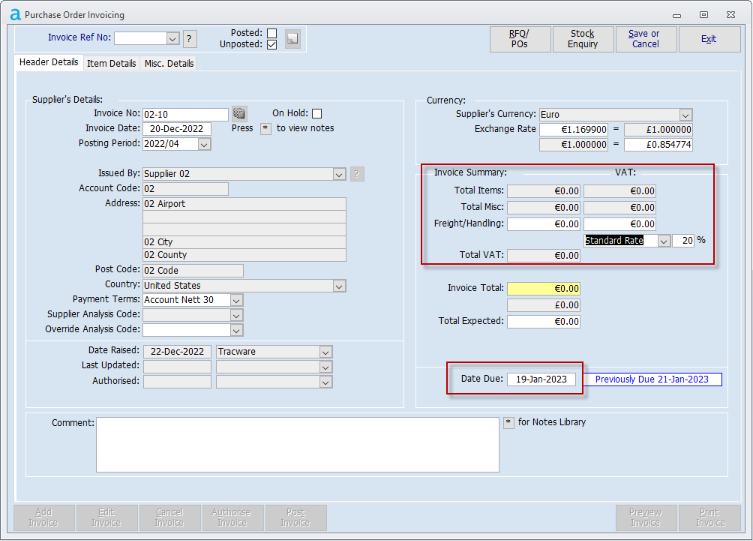Viewport: 753px width, 541px height.
Task: Open the Notes Library asterisk button
Action: (x=509, y=422)
